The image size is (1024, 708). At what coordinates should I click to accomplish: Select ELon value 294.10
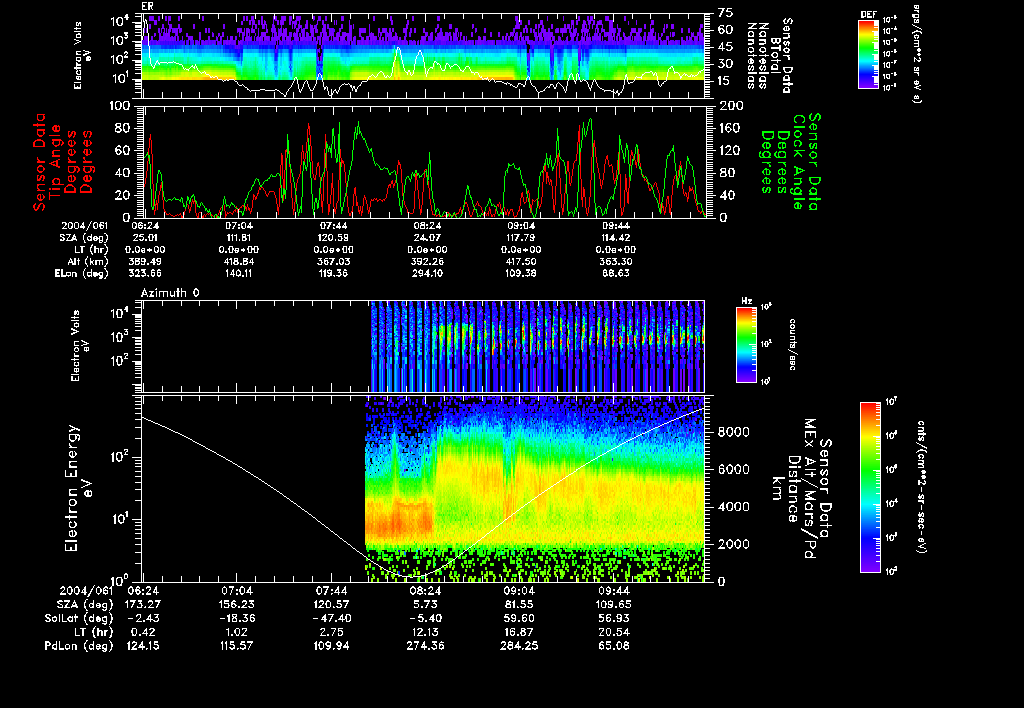coord(427,273)
